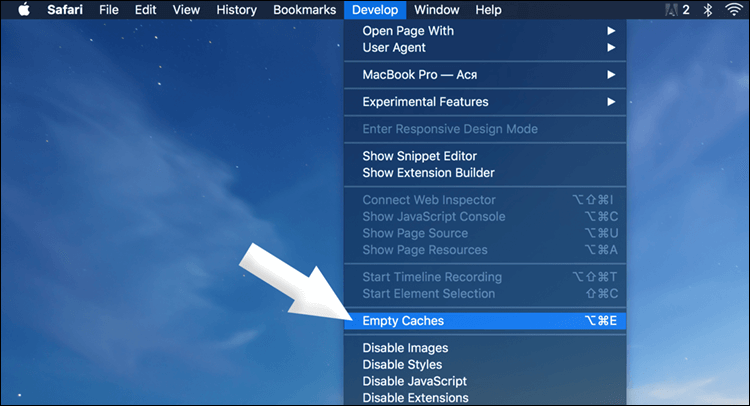Choose Connect Web Inspector

coord(485,200)
